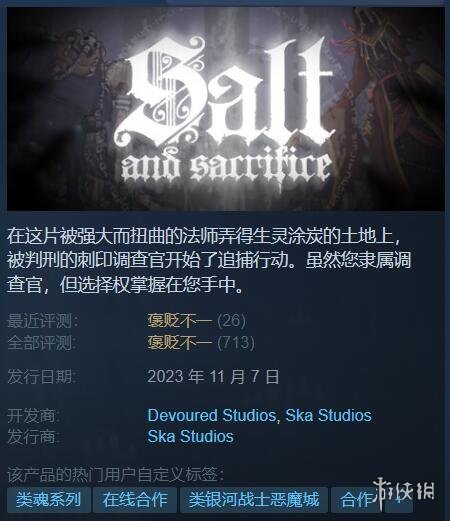Click the add-tag plus button after the tags
This screenshot has height=521, width=450.
[399, 500]
